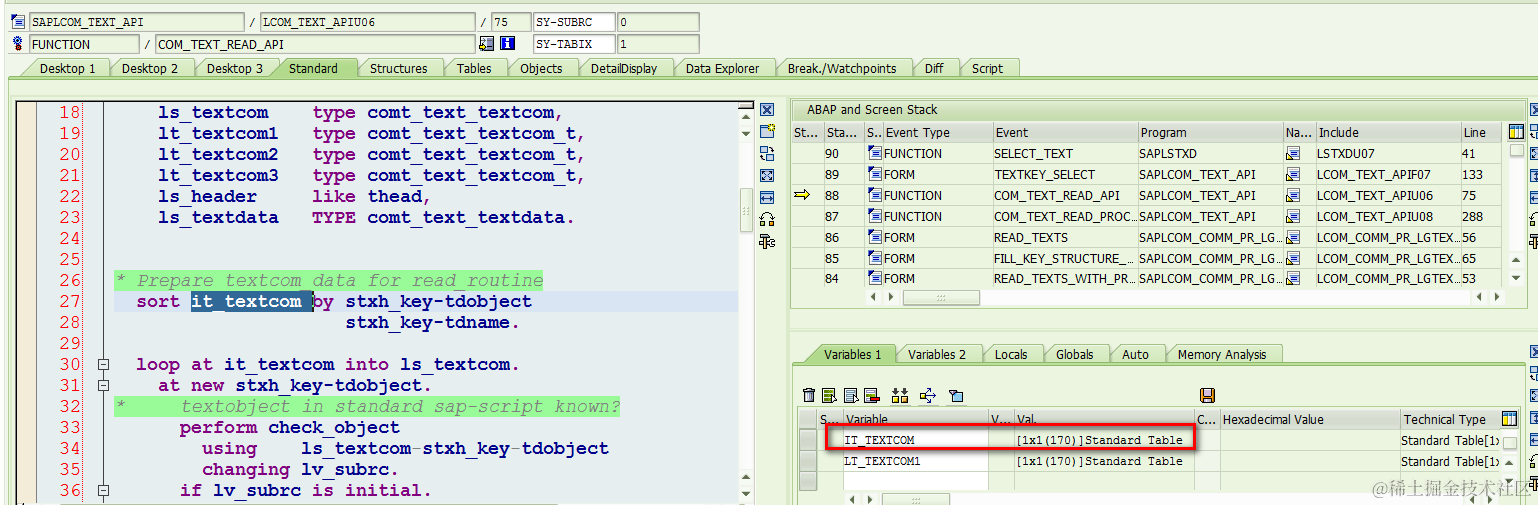The height and width of the screenshot is (505, 1538).
Task: Open the Memory Analysis tab
Action: click(x=1221, y=354)
